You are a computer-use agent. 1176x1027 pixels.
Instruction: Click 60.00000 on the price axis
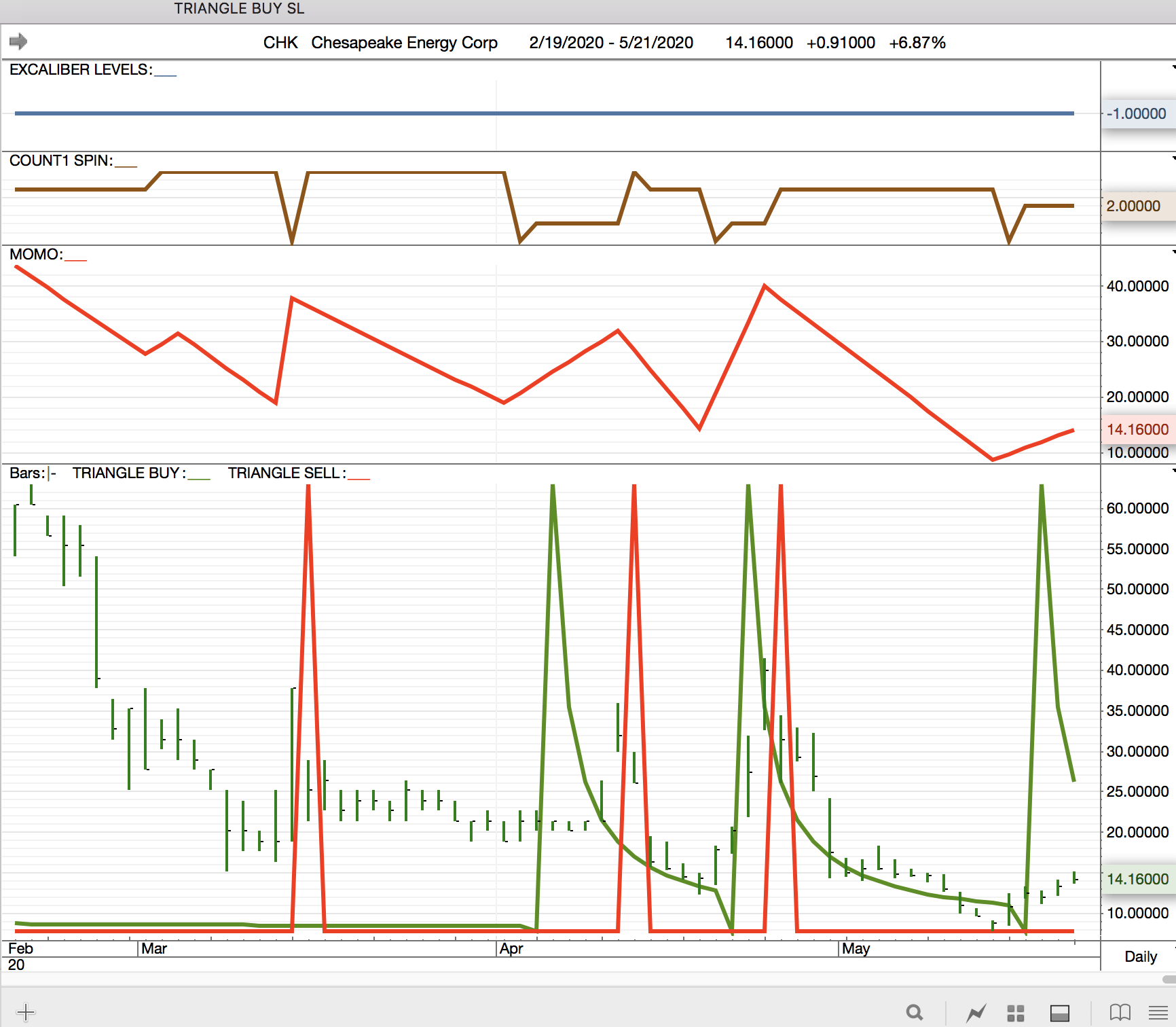(1137, 508)
